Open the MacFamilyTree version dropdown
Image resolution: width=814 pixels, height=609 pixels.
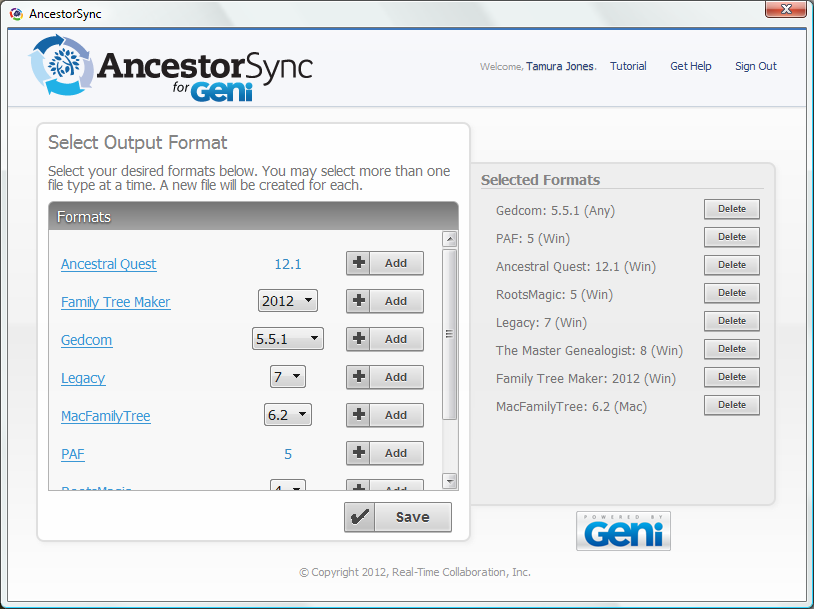288,414
